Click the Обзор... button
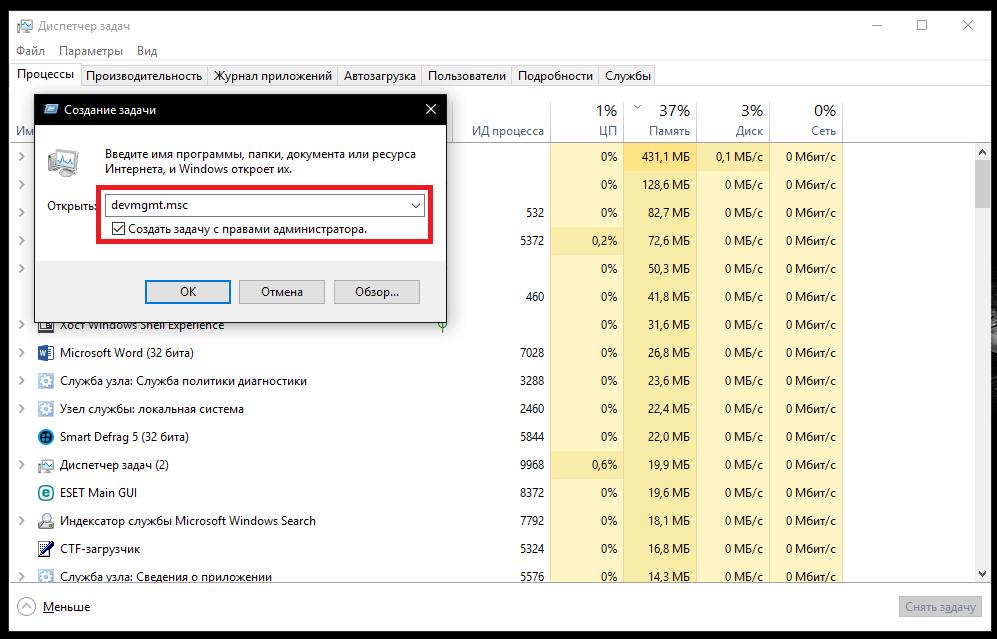 376,292
